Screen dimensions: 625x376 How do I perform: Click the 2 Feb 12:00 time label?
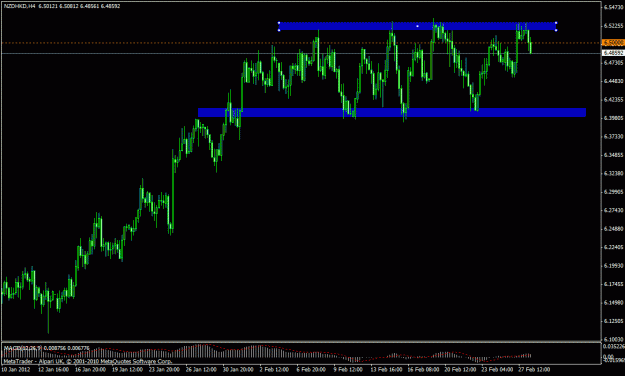pos(274,370)
